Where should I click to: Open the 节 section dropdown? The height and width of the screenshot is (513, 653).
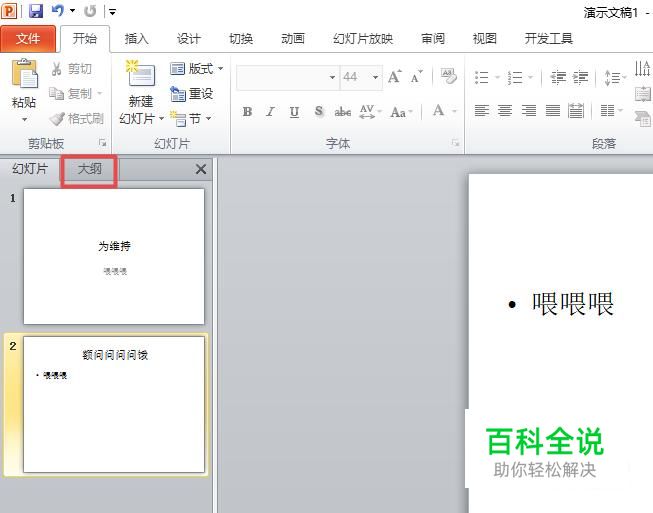pyautogui.click(x=191, y=119)
